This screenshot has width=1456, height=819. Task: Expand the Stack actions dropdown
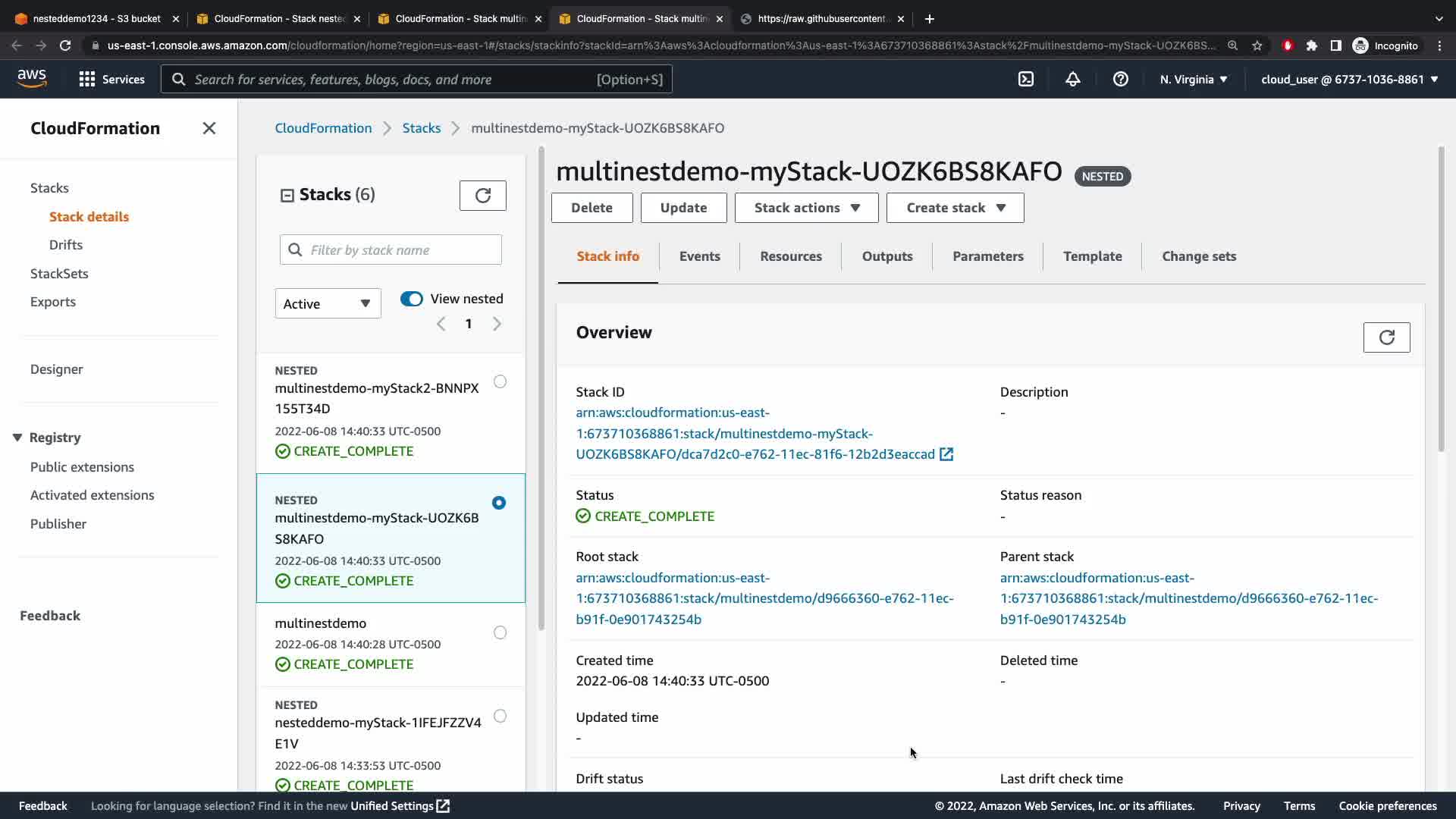tap(806, 208)
